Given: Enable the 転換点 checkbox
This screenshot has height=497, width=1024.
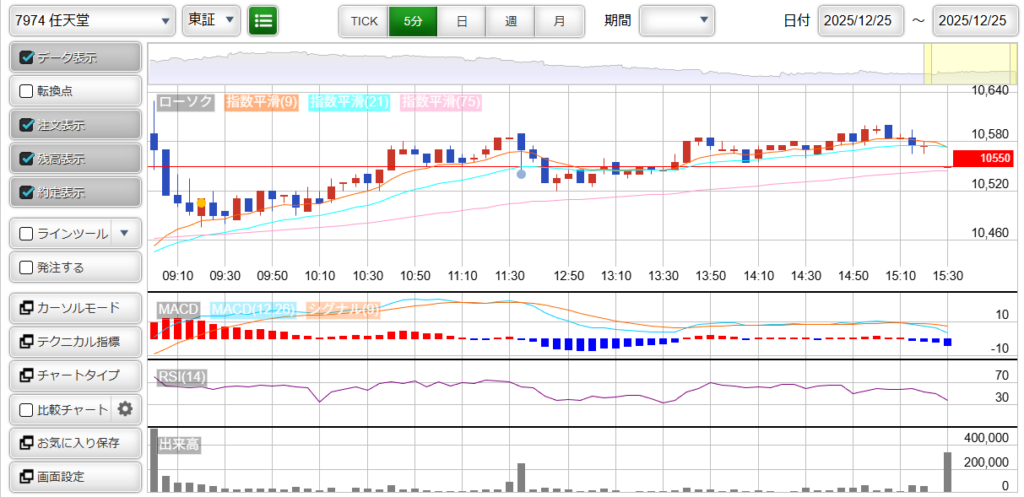Looking at the screenshot, I should click(27, 91).
